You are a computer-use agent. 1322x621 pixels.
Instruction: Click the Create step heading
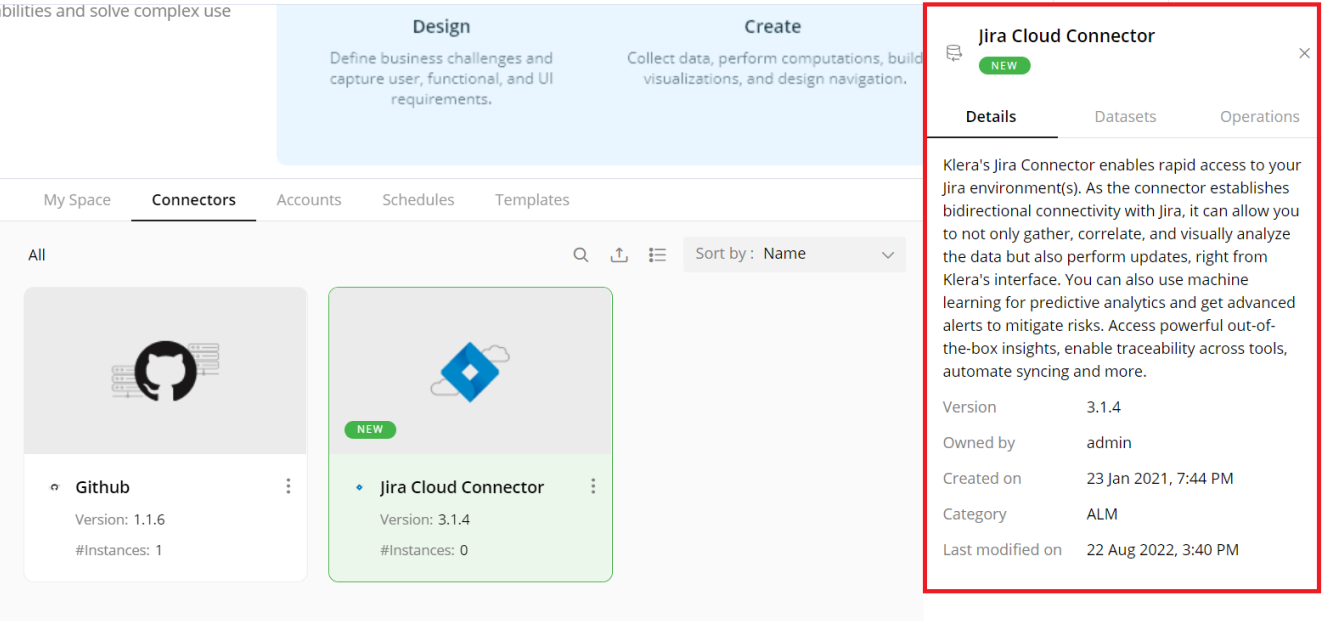(772, 27)
